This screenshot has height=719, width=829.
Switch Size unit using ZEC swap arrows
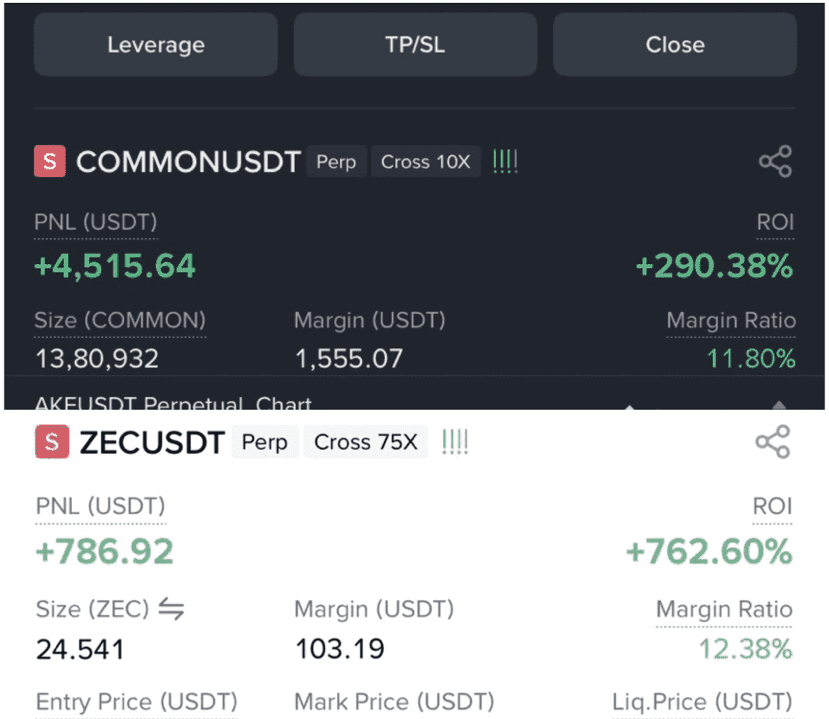171,609
